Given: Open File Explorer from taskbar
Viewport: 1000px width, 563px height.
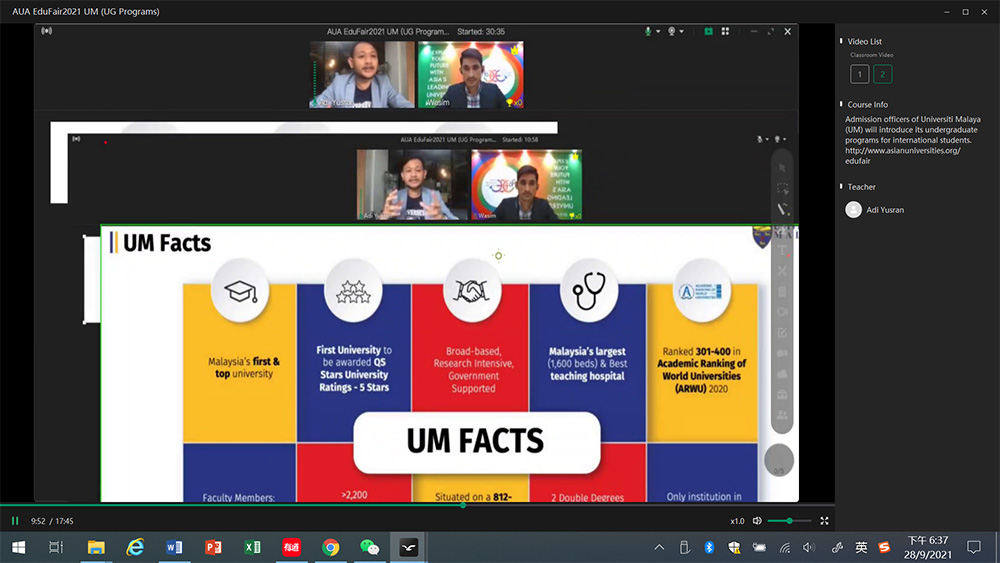Looking at the screenshot, I should pyautogui.click(x=96, y=547).
